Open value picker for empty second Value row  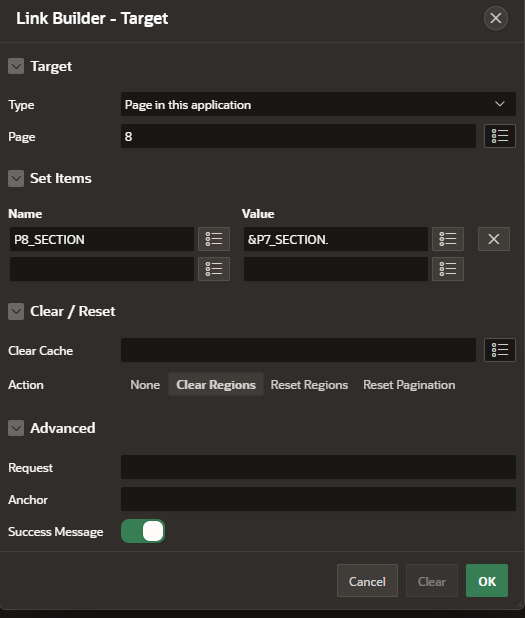[x=448, y=269]
